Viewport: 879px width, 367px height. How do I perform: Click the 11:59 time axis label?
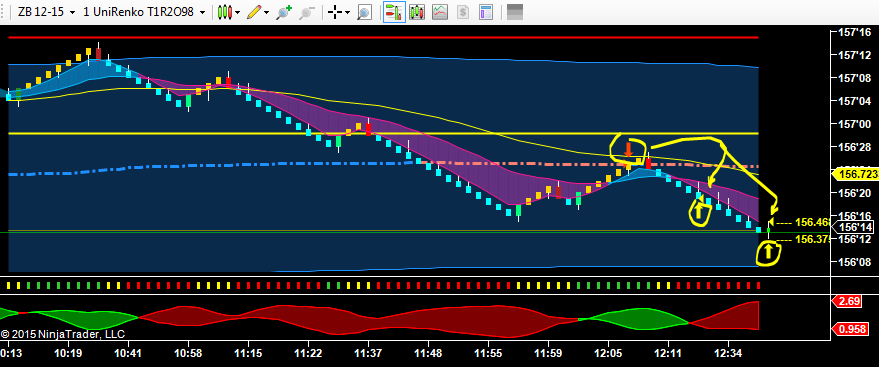[x=548, y=353]
